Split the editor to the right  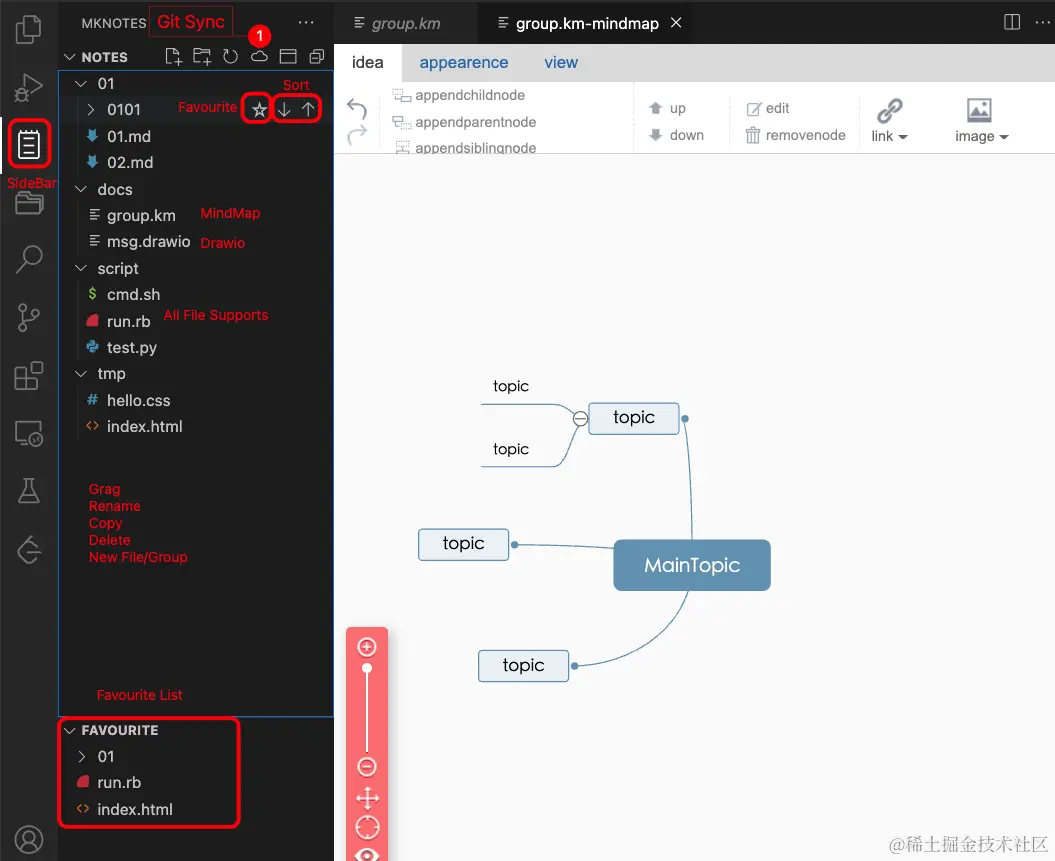point(1012,22)
